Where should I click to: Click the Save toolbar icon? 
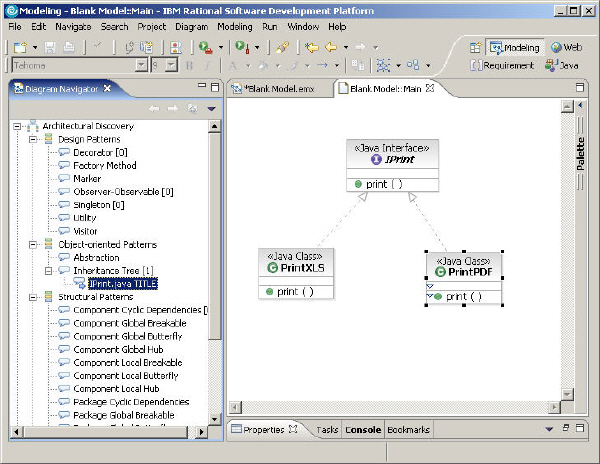pyautogui.click(x=50, y=47)
